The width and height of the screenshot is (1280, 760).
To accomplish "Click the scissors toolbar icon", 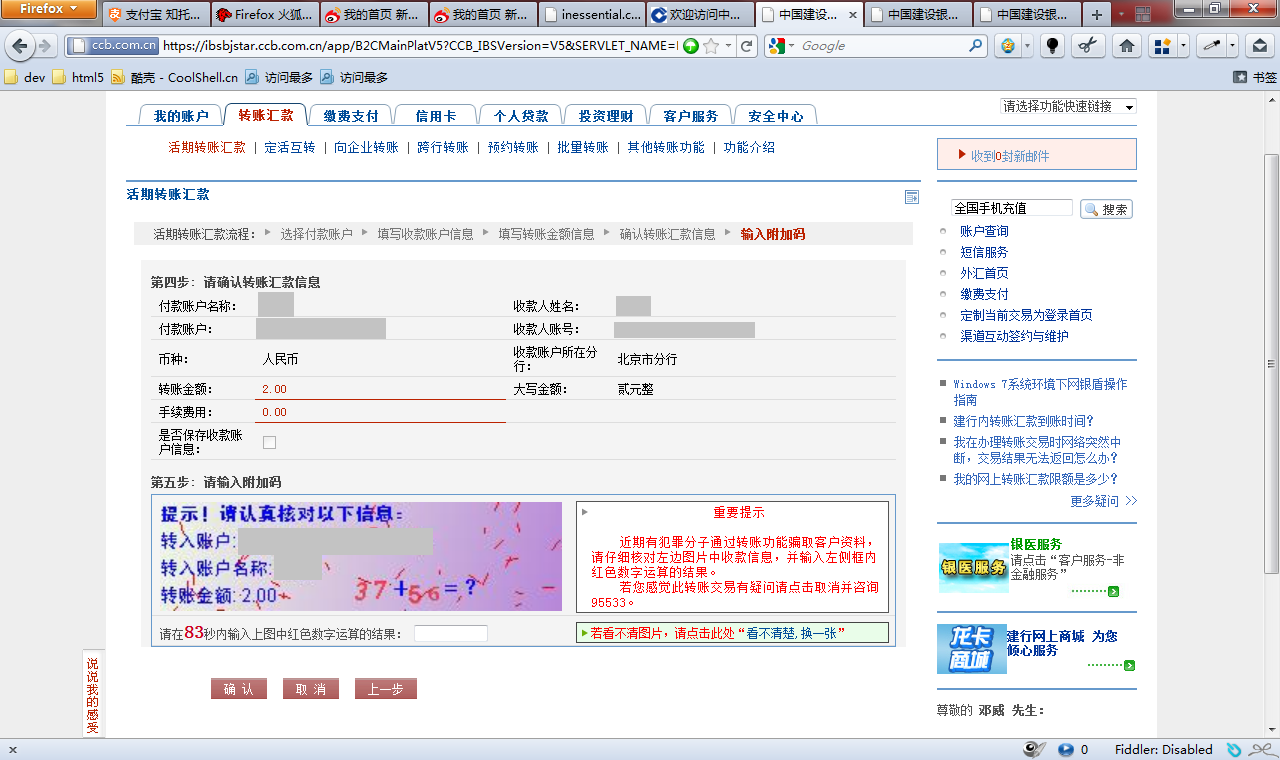I will [1089, 46].
